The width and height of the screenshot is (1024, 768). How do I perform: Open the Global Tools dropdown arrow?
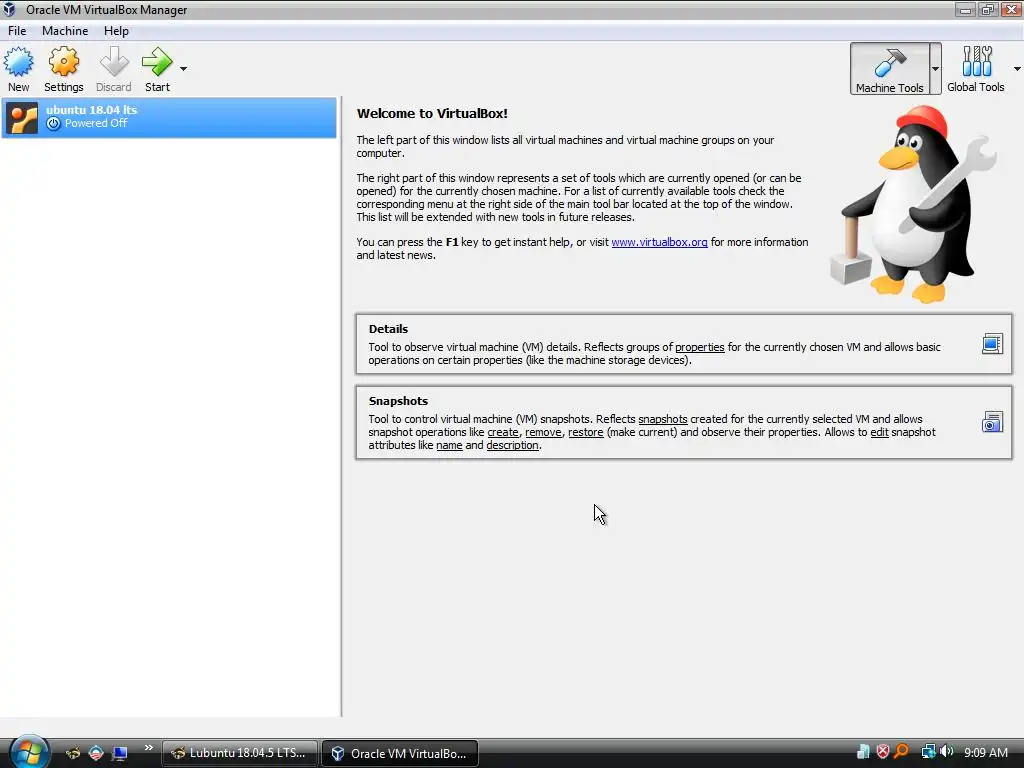point(1017,69)
